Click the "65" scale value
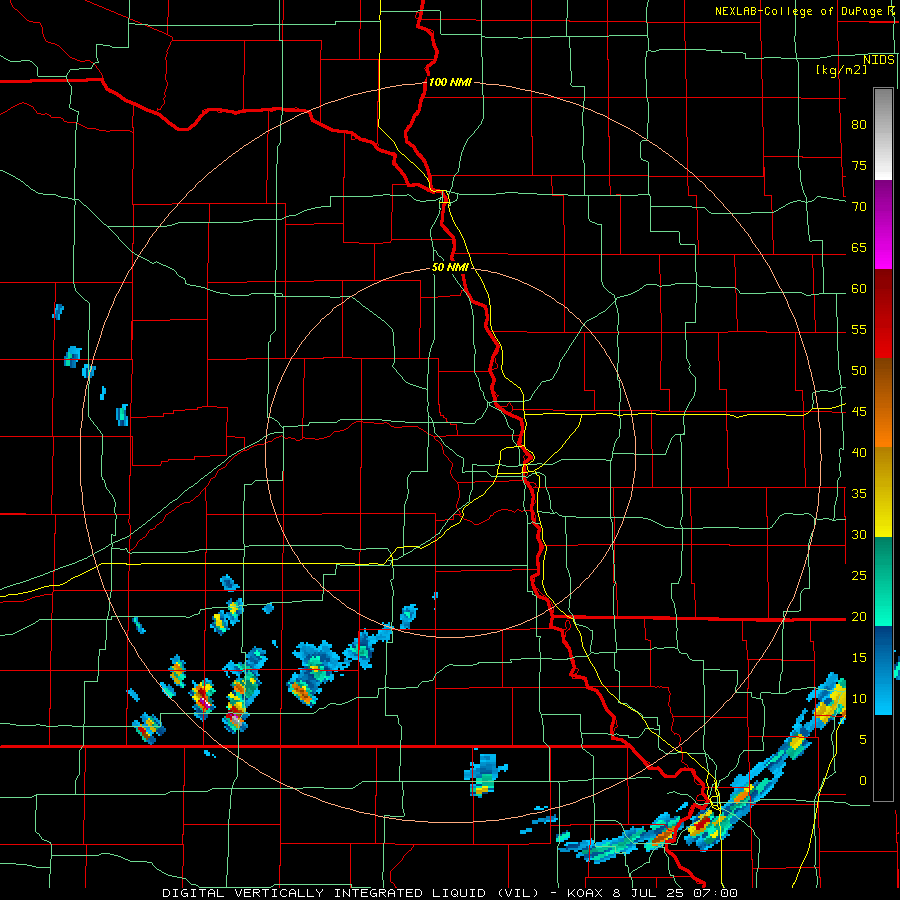 pyautogui.click(x=859, y=247)
